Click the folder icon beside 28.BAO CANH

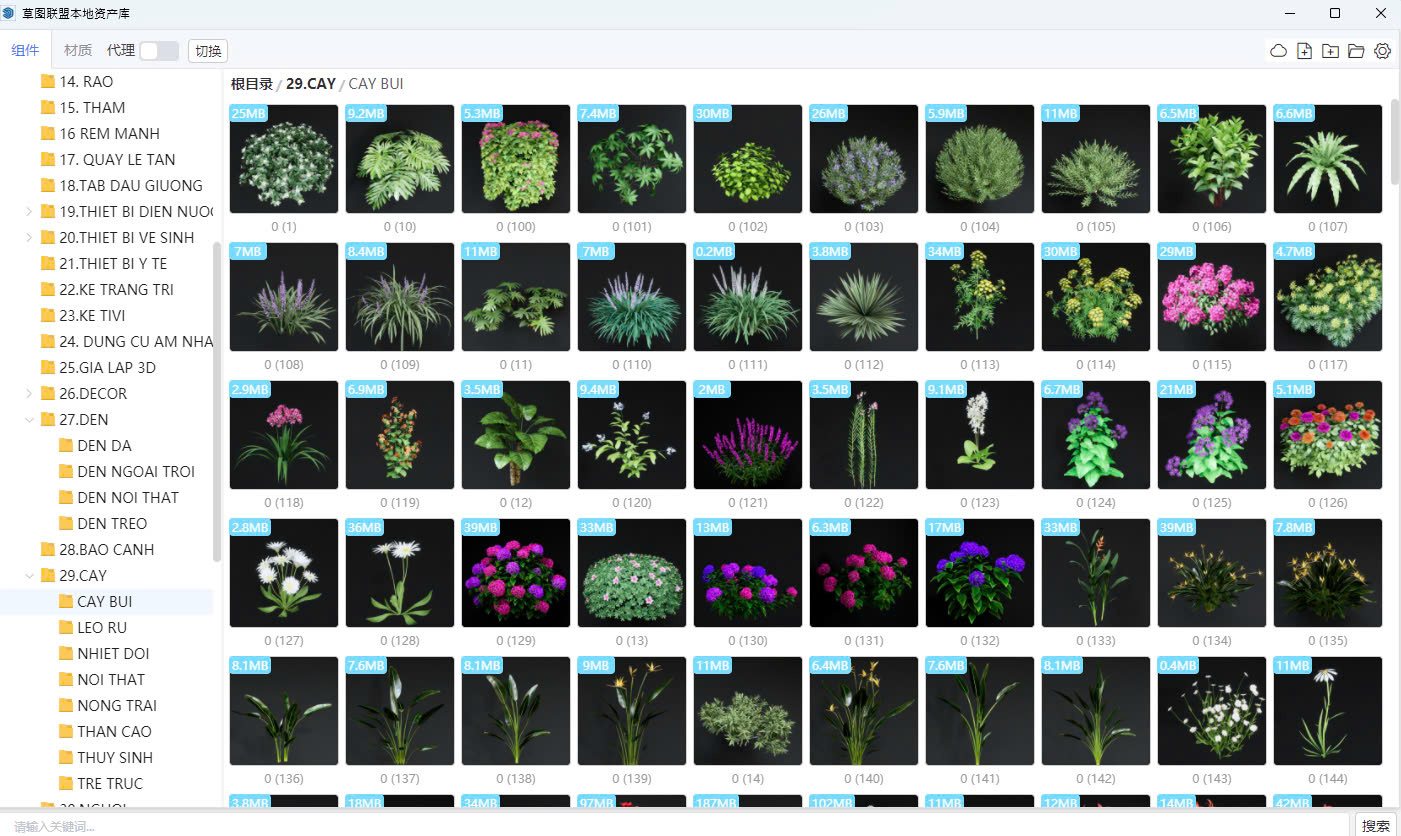point(47,549)
